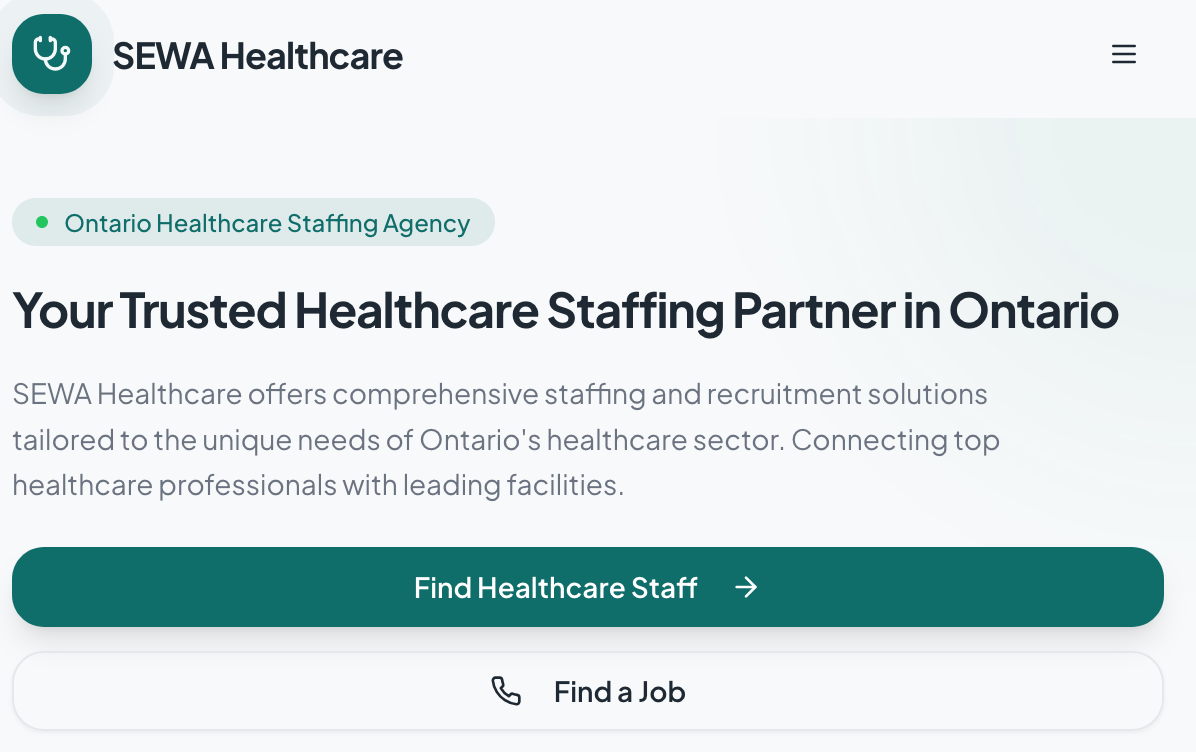Click the word "Agency" in the green badge
This screenshot has width=1196, height=752.
(426, 223)
